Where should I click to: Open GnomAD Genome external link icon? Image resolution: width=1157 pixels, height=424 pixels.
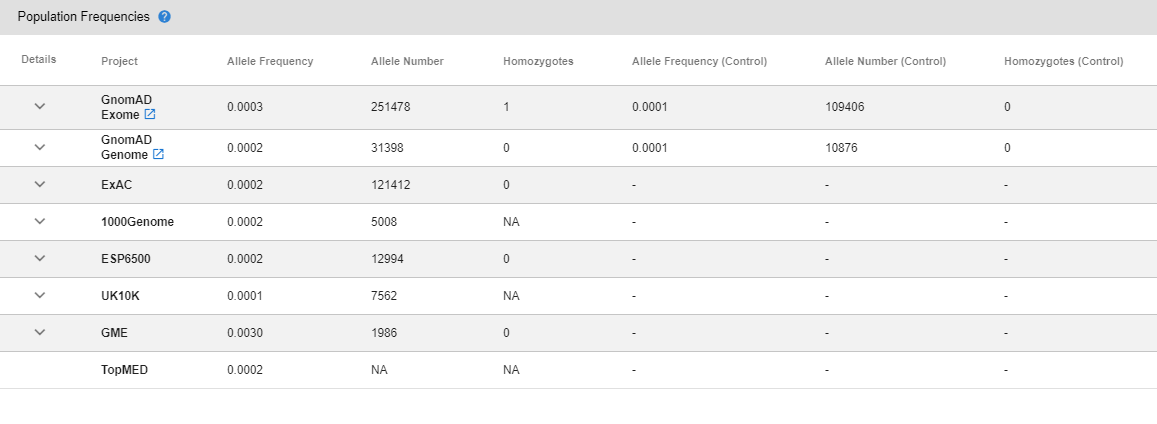pyautogui.click(x=157, y=155)
